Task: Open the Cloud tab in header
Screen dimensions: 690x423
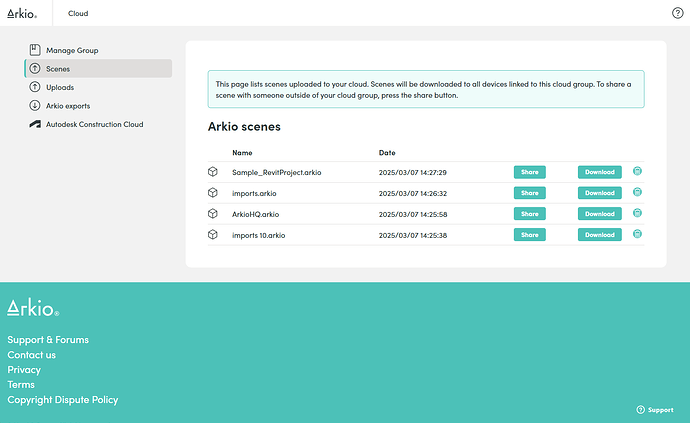Action: click(78, 13)
